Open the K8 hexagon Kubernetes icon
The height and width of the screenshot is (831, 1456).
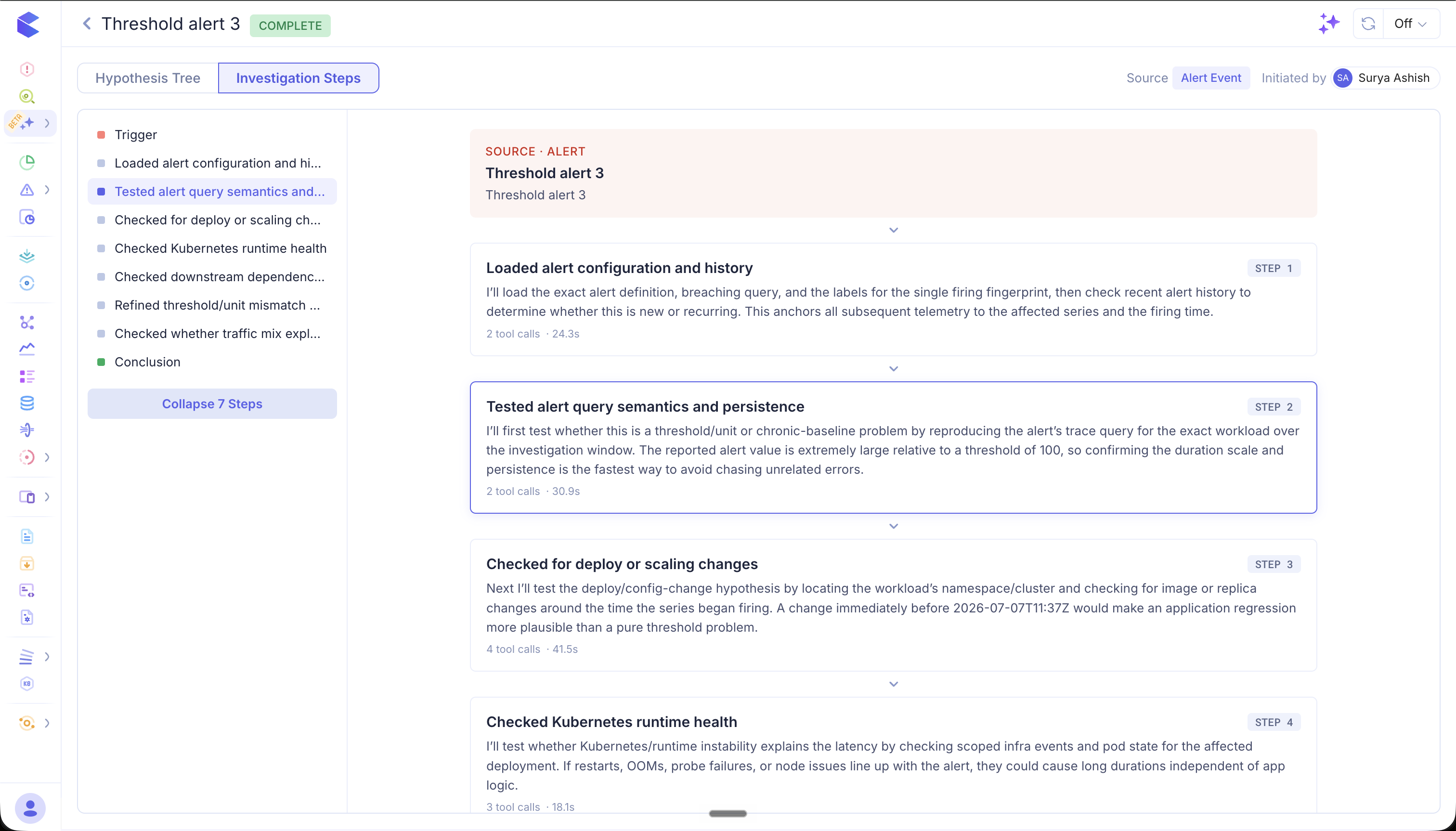[27, 684]
